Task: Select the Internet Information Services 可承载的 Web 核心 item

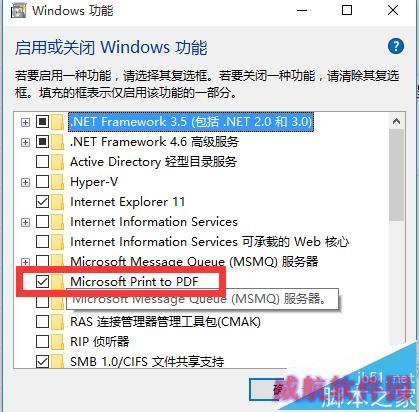Action: point(209,242)
